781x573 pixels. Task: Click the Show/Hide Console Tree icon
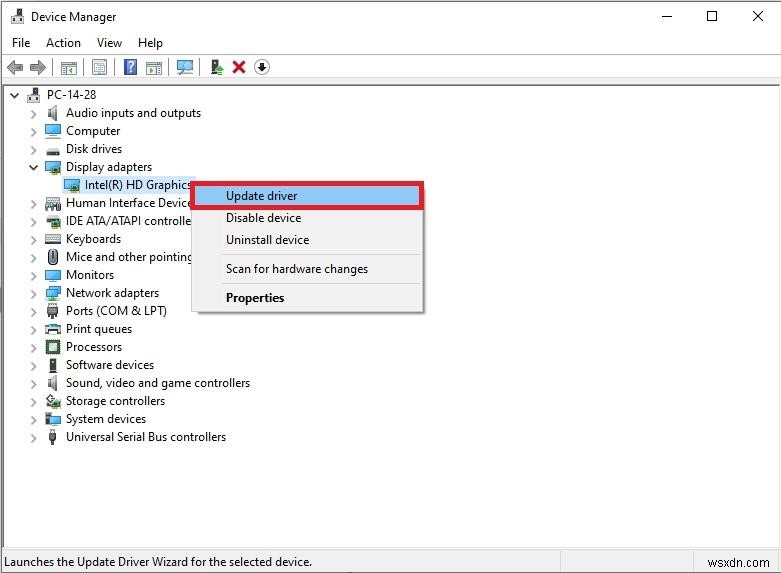(x=69, y=67)
